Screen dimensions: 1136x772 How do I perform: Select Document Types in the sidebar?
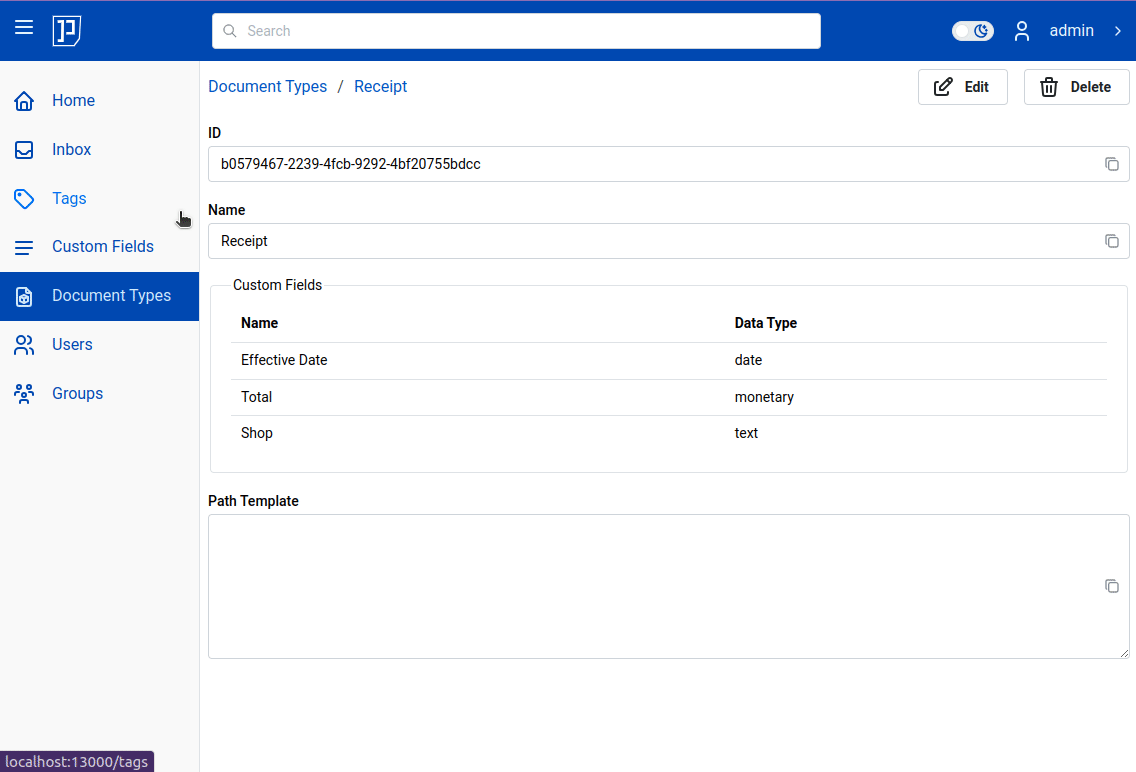coord(99,296)
